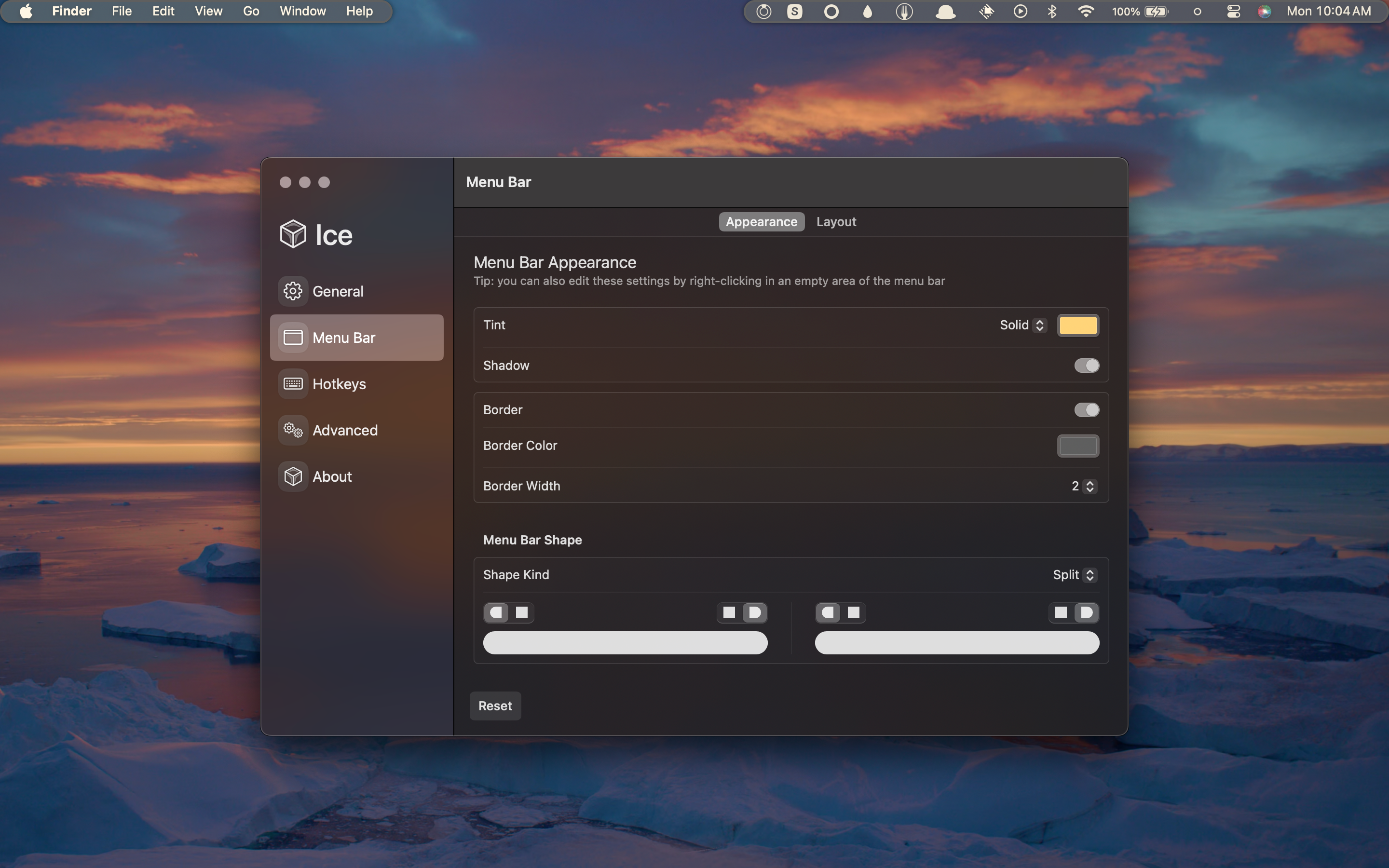Click Bluetooth menu bar icon

click(x=1052, y=10)
